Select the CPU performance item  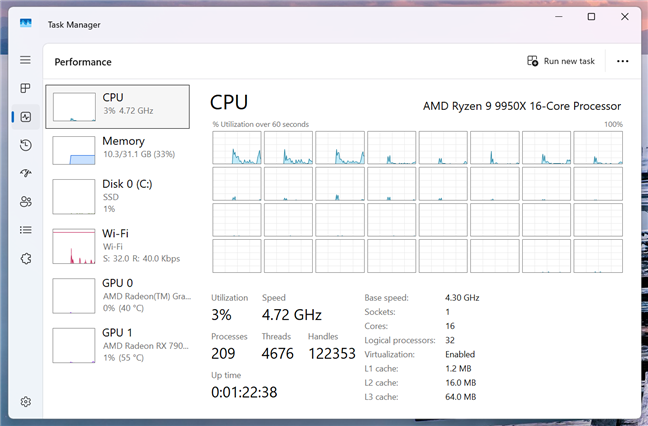click(117, 107)
